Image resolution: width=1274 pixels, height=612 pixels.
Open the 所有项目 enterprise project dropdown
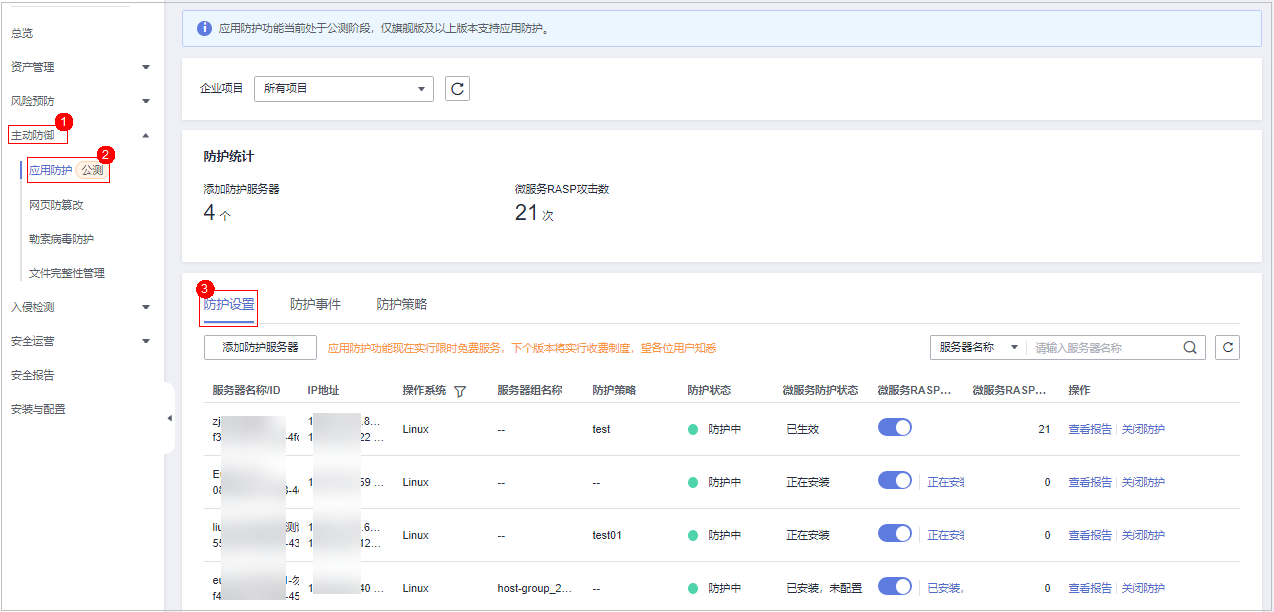[x=343, y=89]
